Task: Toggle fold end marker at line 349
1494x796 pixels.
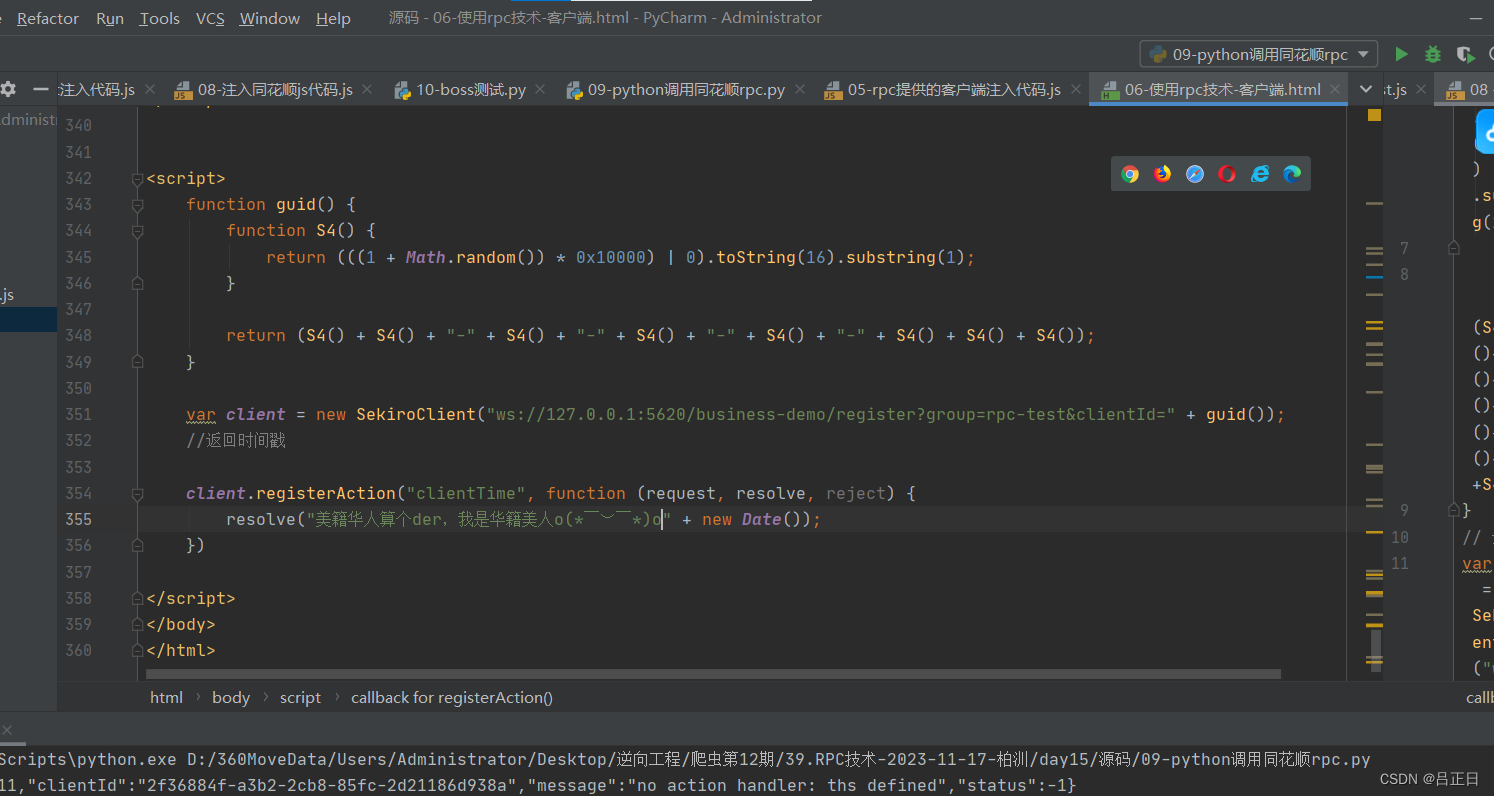Action: (137, 362)
